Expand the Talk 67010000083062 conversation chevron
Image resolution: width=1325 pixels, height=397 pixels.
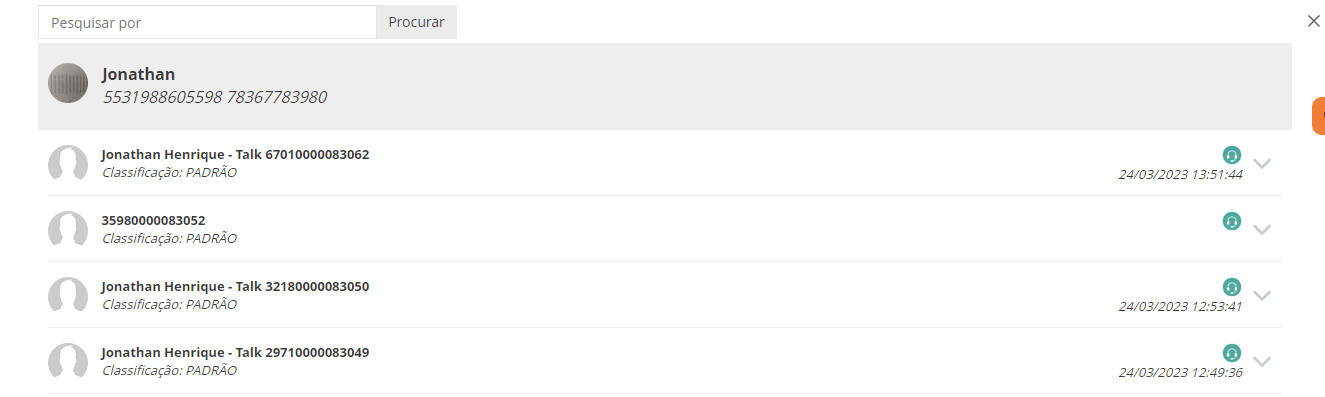(x=1262, y=164)
